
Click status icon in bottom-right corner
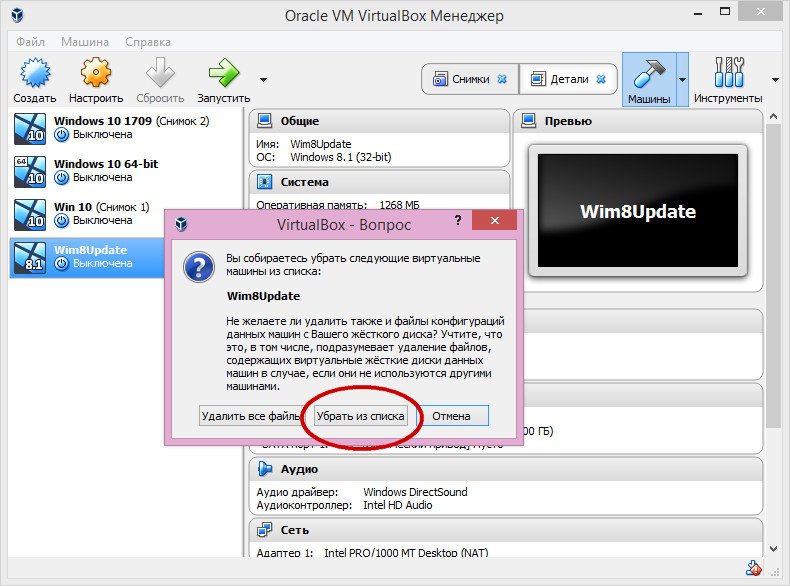pyautogui.click(x=750, y=570)
